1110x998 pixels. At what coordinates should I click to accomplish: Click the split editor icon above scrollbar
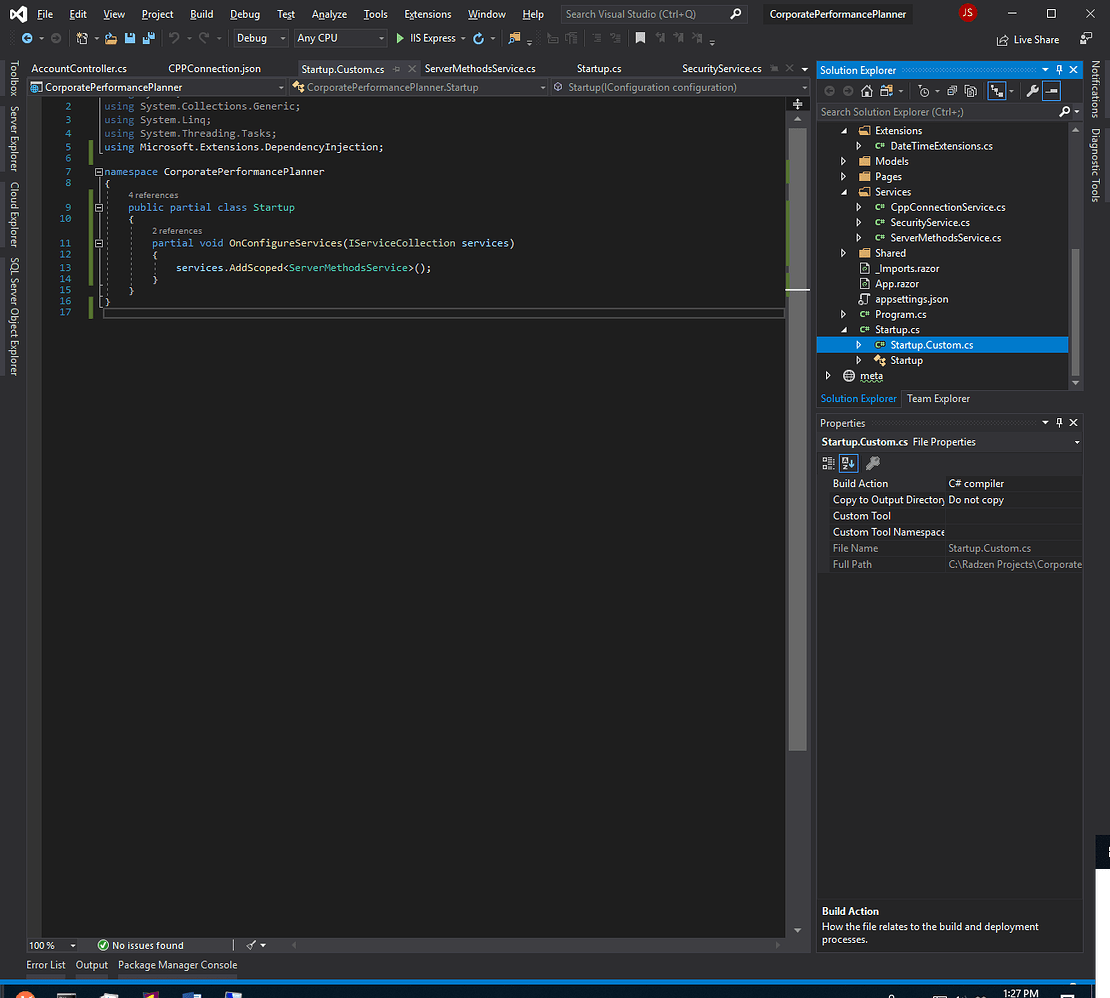(x=798, y=104)
